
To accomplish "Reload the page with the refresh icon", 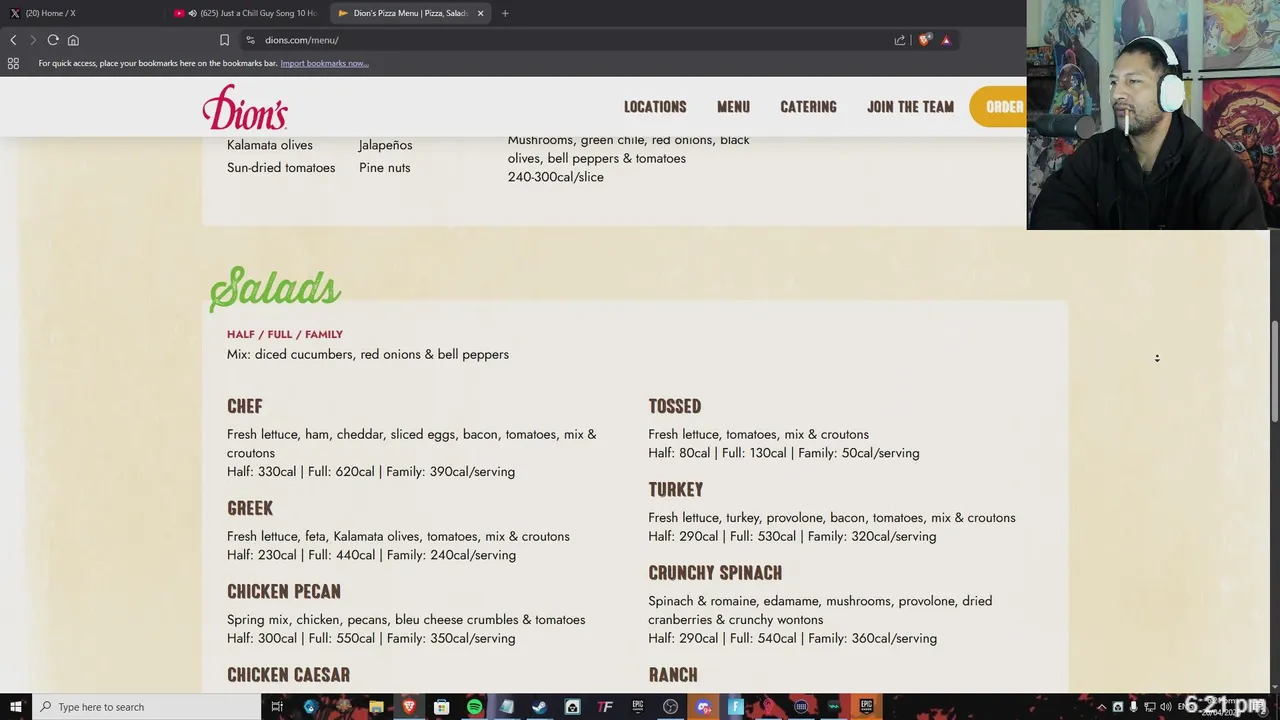I will point(53,40).
